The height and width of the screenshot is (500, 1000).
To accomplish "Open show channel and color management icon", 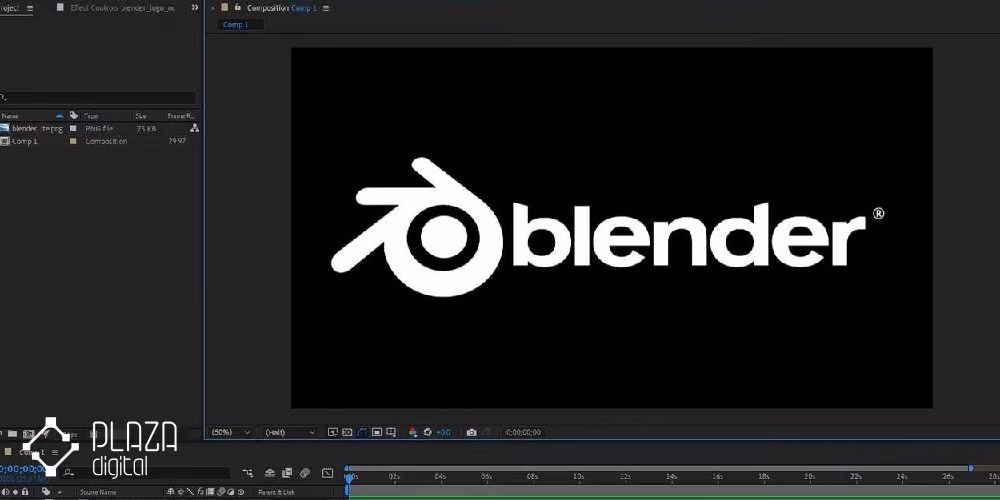I will [x=413, y=432].
